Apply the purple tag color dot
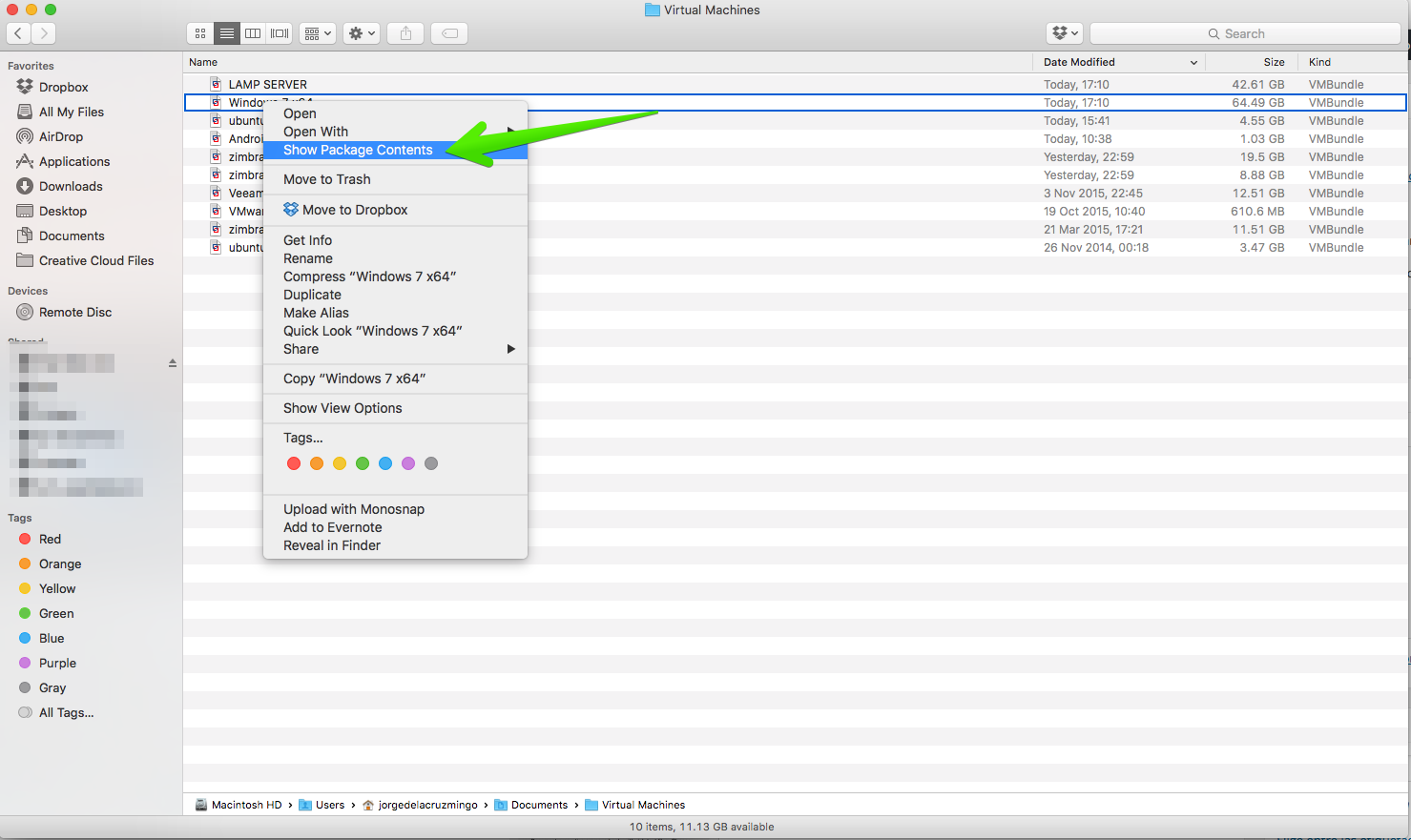This screenshot has width=1411, height=840. (408, 463)
